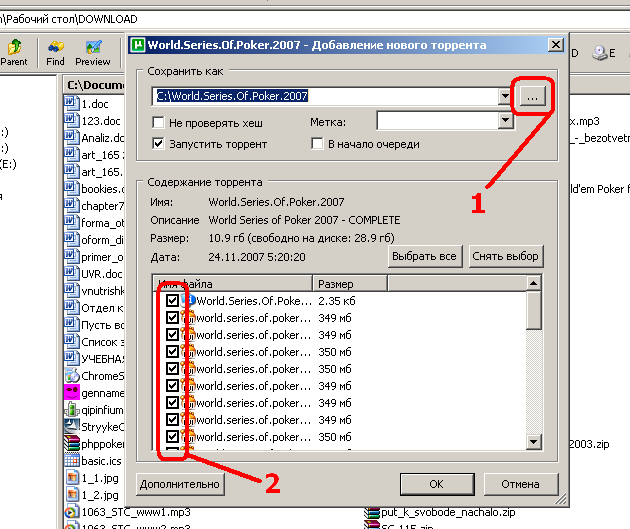
Task: Open the Preview toolbar icon
Action: (x=93, y=47)
